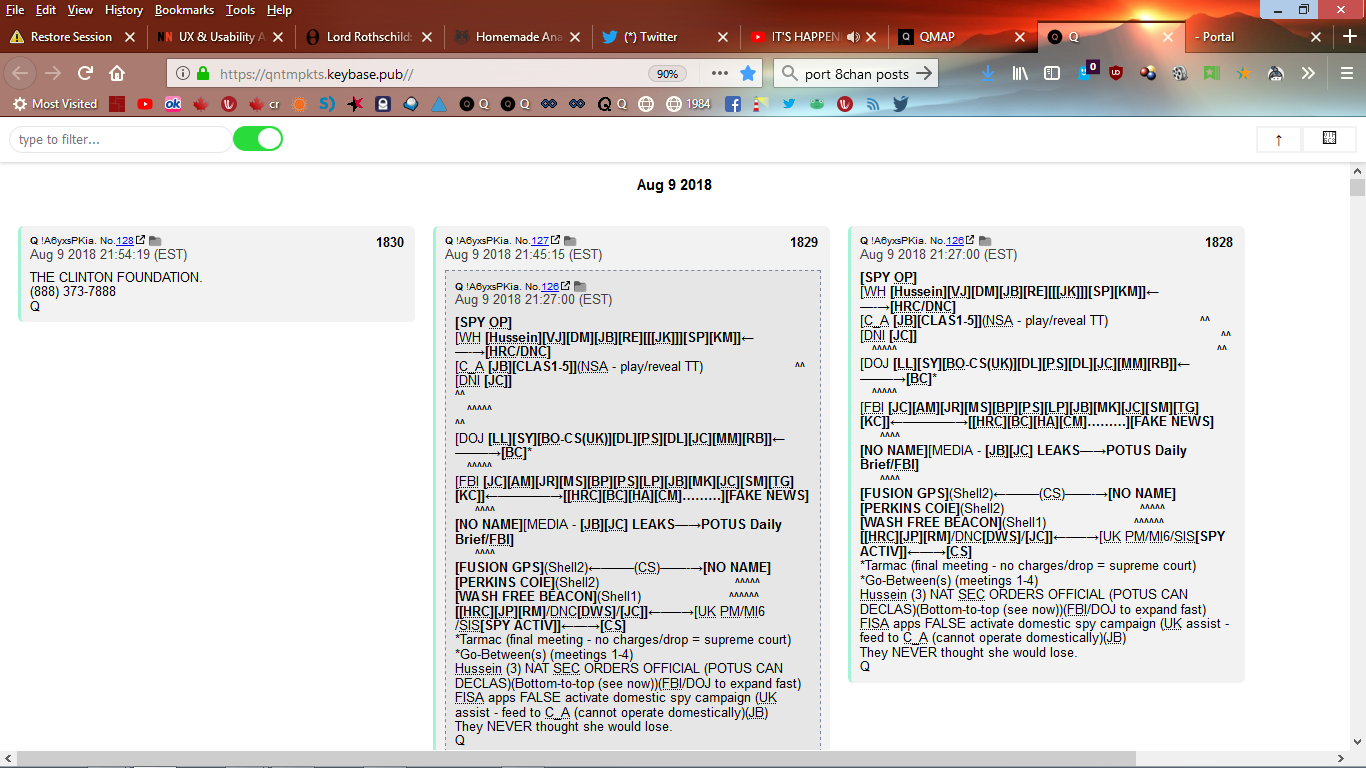This screenshot has width=1366, height=768.
Task: Expand the toolbar overflow chevron
Action: point(1307,73)
